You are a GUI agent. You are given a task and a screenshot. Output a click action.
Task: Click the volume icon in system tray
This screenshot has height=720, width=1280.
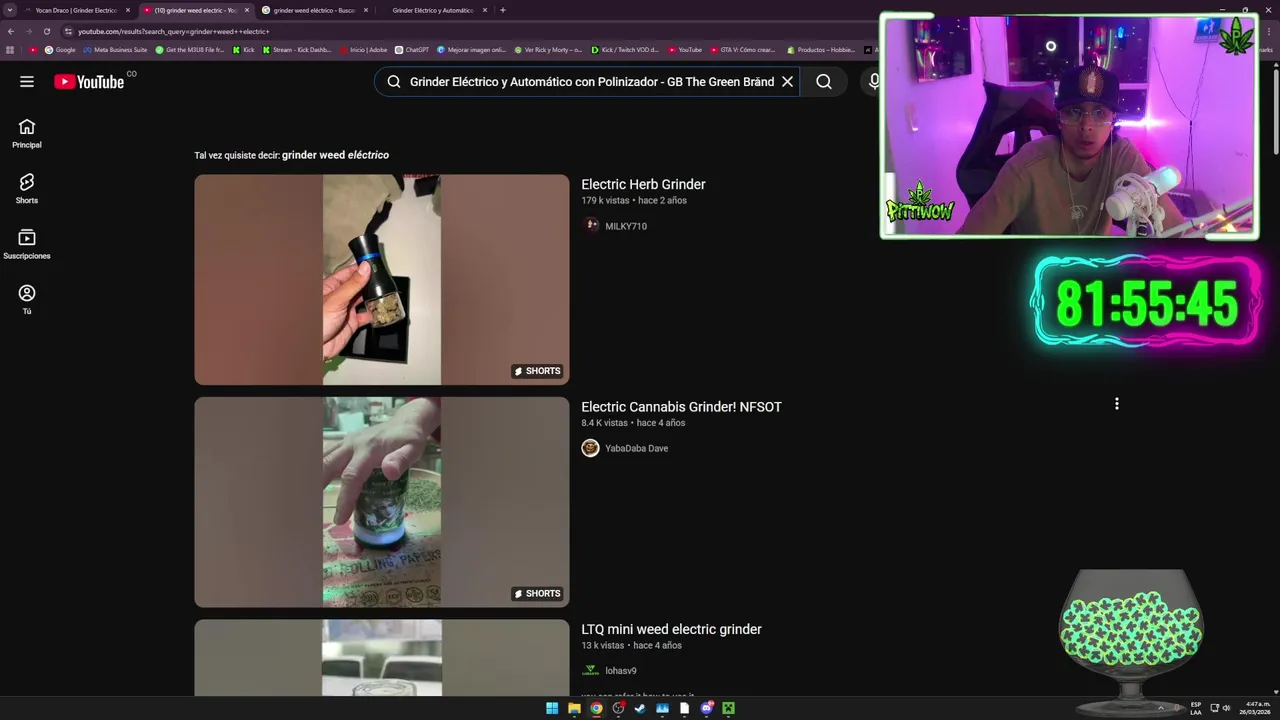pyautogui.click(x=1227, y=708)
